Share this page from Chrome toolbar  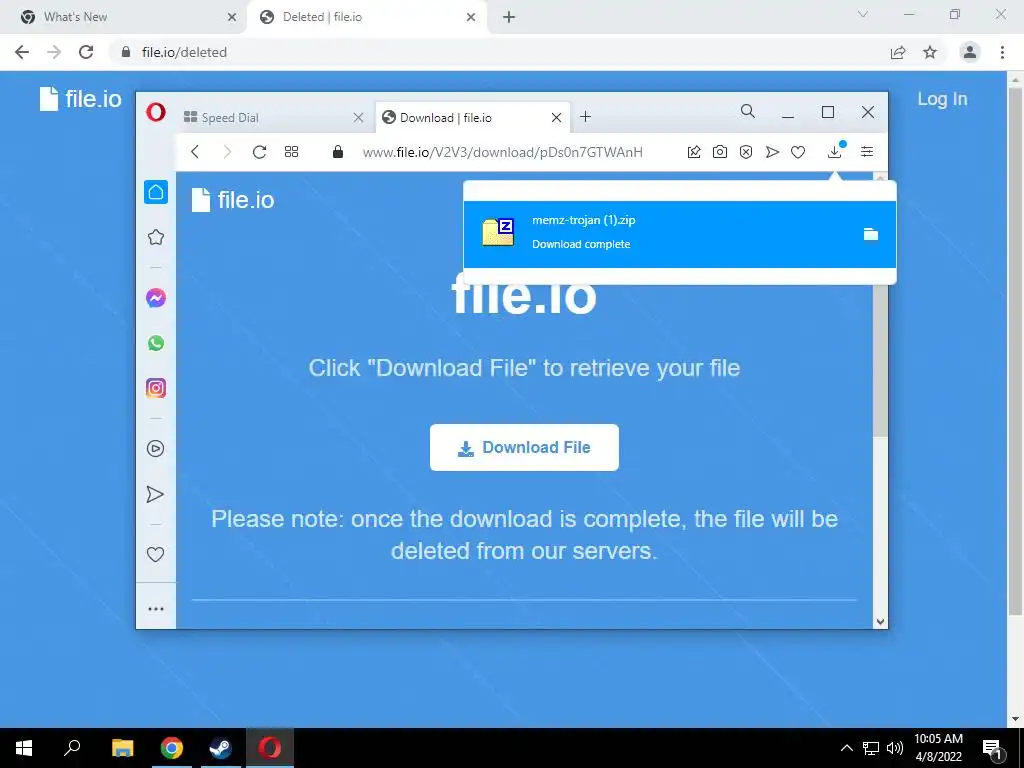click(x=898, y=52)
